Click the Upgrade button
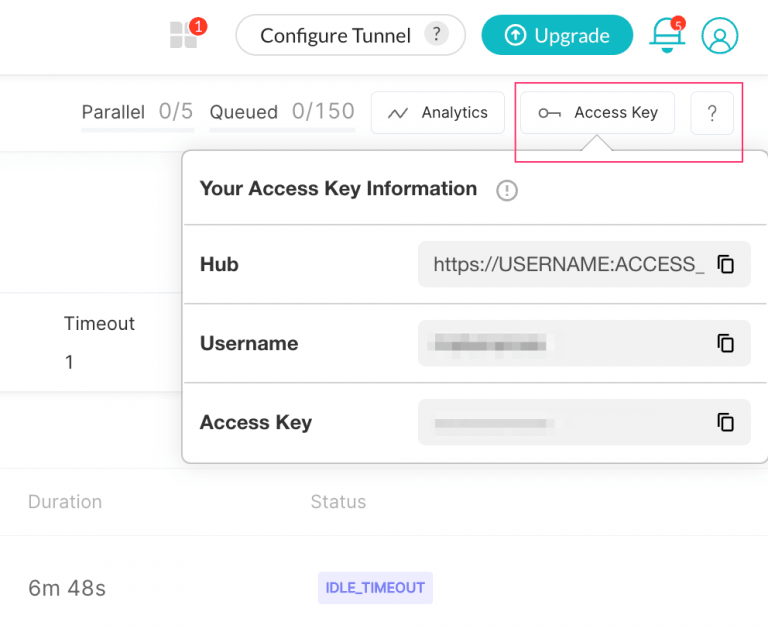 pyautogui.click(x=557, y=35)
